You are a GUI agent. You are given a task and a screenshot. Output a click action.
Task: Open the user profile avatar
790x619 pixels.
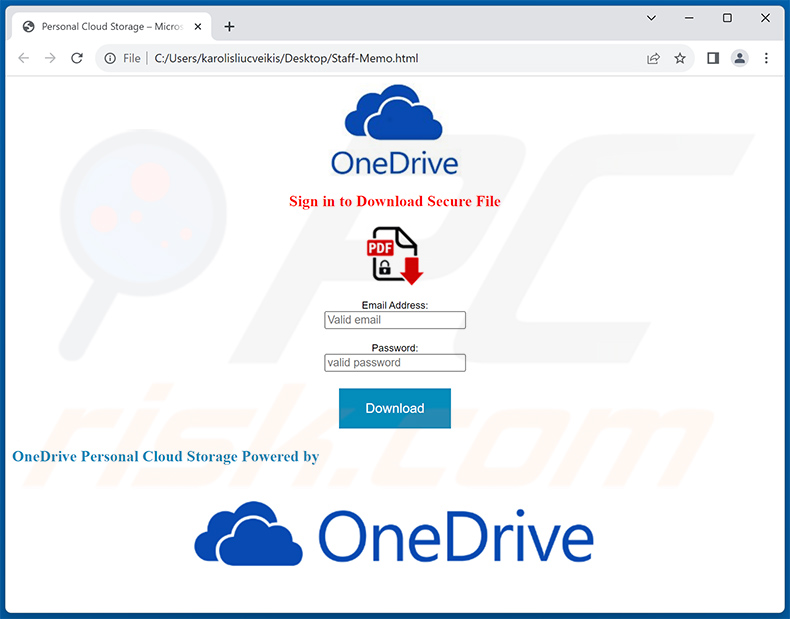[x=740, y=58]
